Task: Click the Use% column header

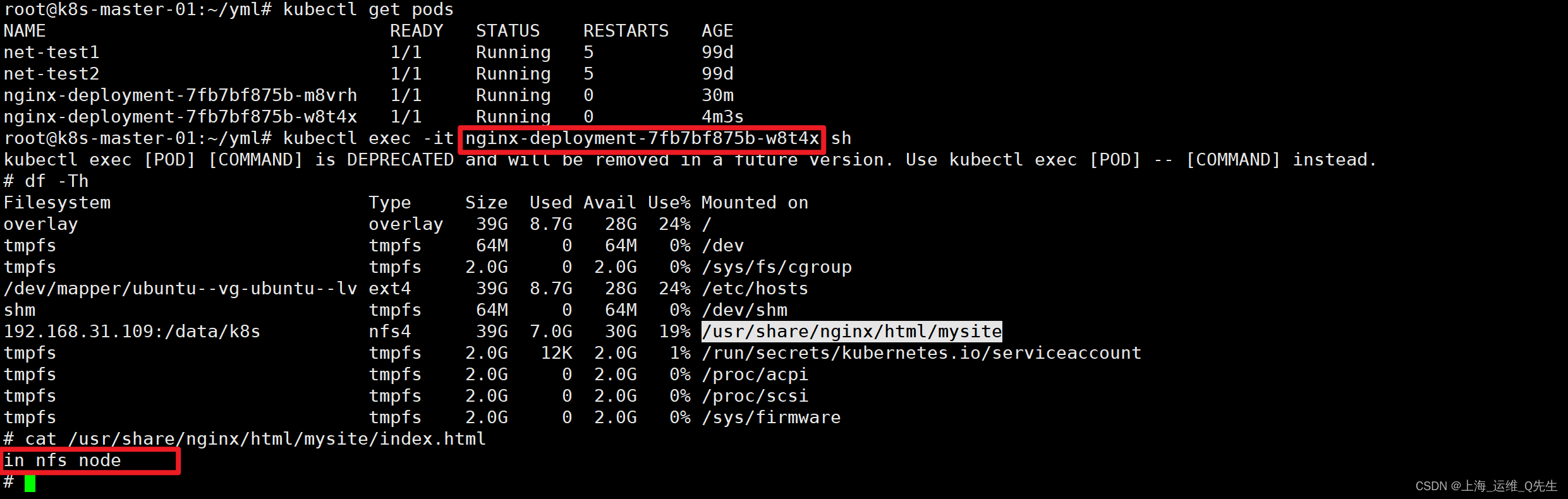Action: point(669,203)
